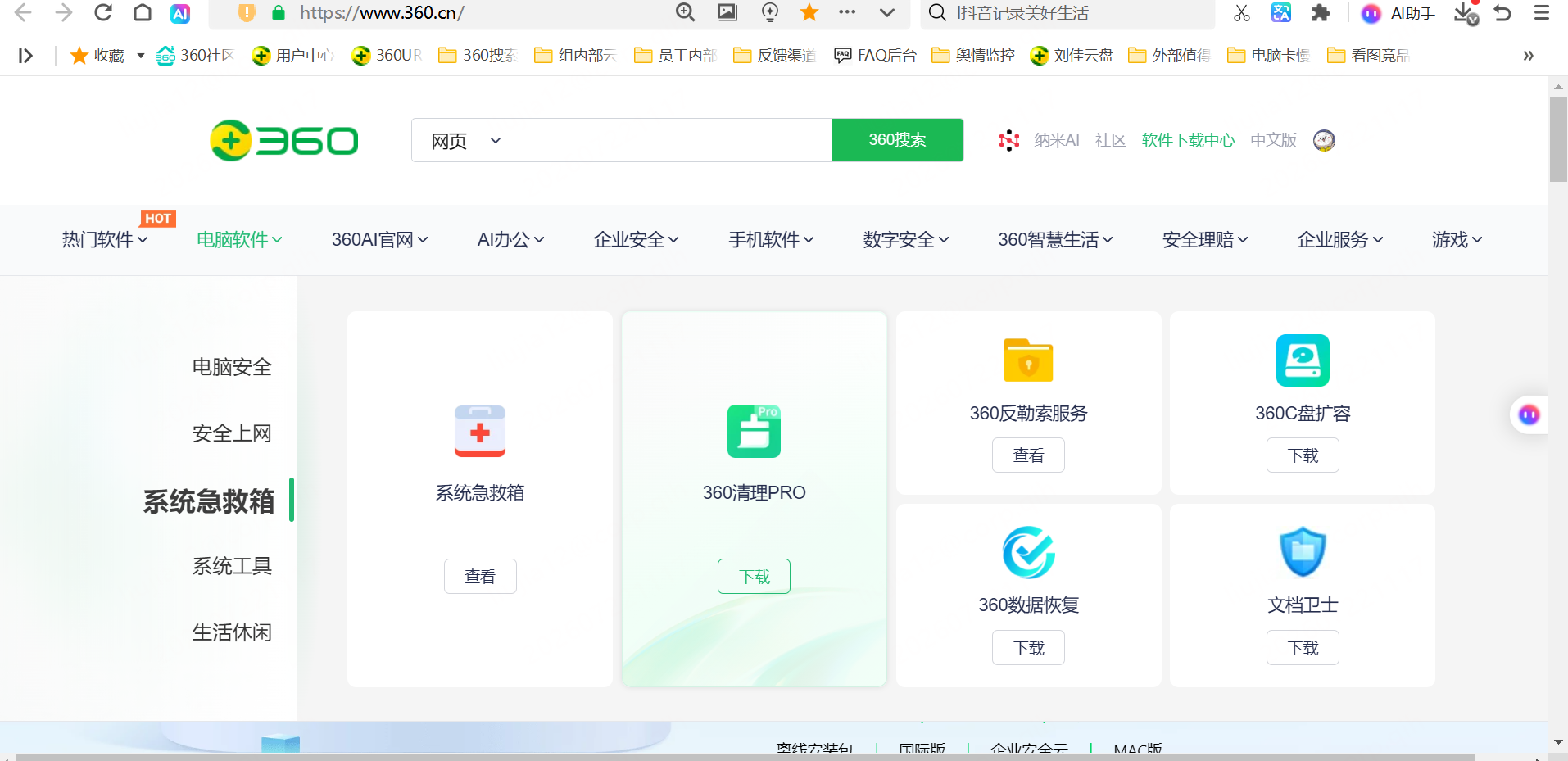Expand the address bar dropdown arrow
The height and width of the screenshot is (761, 1568).
tap(886, 13)
